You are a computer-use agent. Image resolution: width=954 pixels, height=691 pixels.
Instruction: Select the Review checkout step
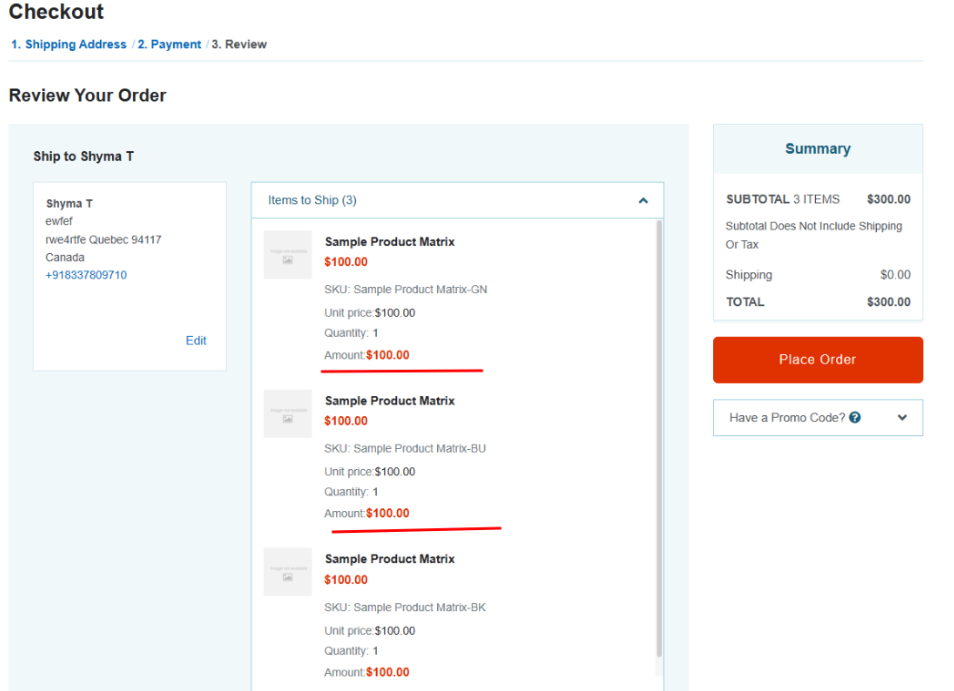(x=239, y=45)
